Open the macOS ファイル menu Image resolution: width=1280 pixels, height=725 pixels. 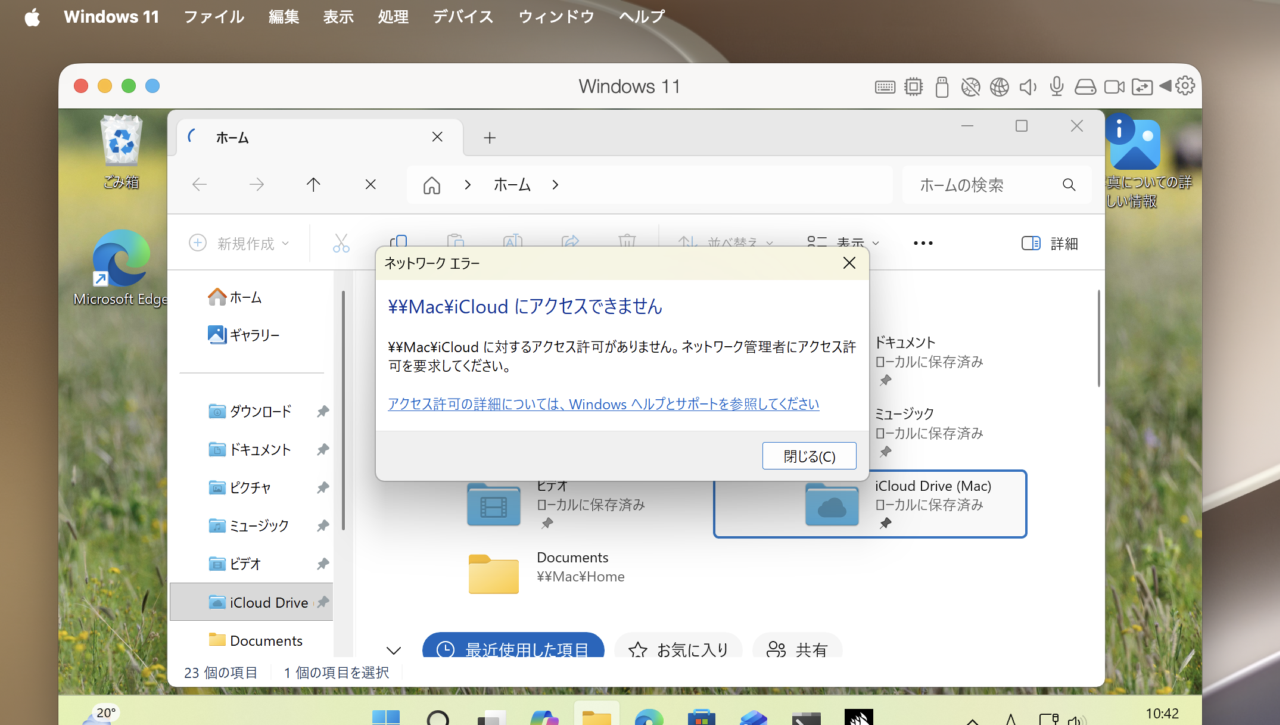pyautogui.click(x=214, y=17)
